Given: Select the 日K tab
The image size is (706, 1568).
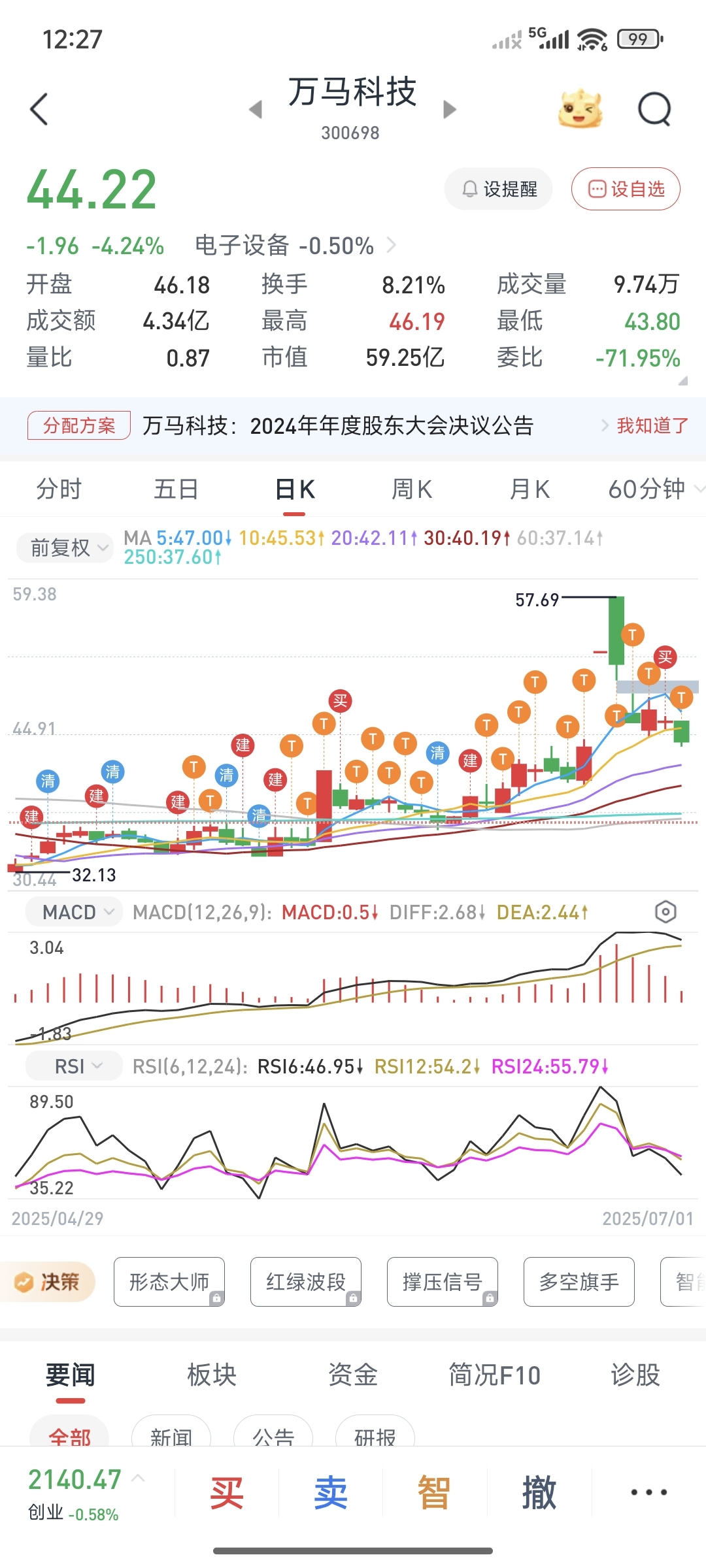Looking at the screenshot, I should tap(295, 489).
